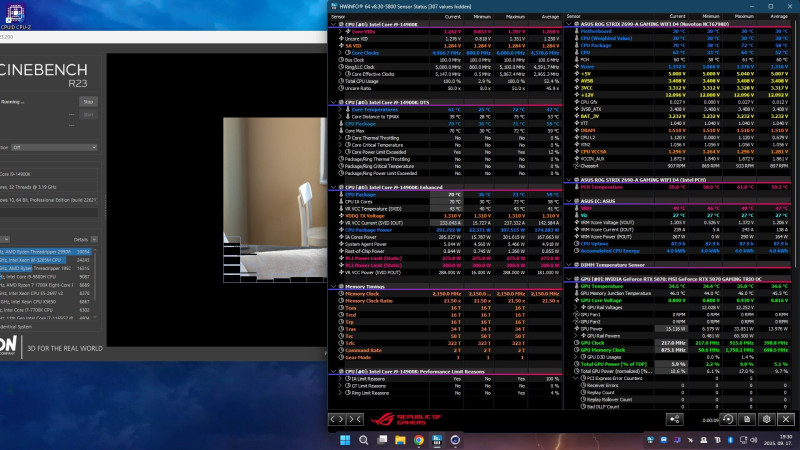Select AMD Ryzen Threadripper 2990W ranking row
800x450 pixels.
[x=46, y=252]
